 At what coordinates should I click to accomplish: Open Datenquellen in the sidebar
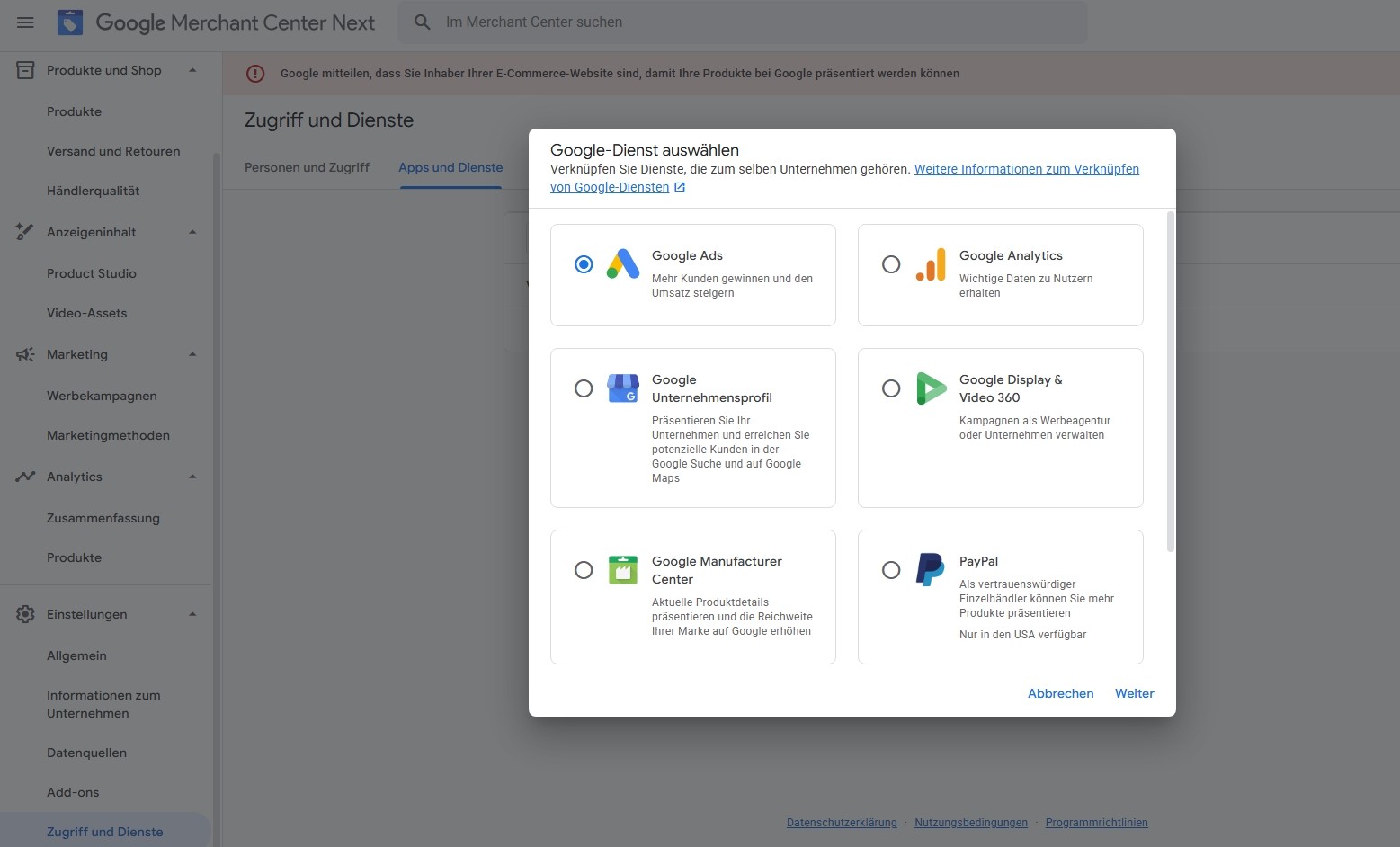pyautogui.click(x=86, y=753)
